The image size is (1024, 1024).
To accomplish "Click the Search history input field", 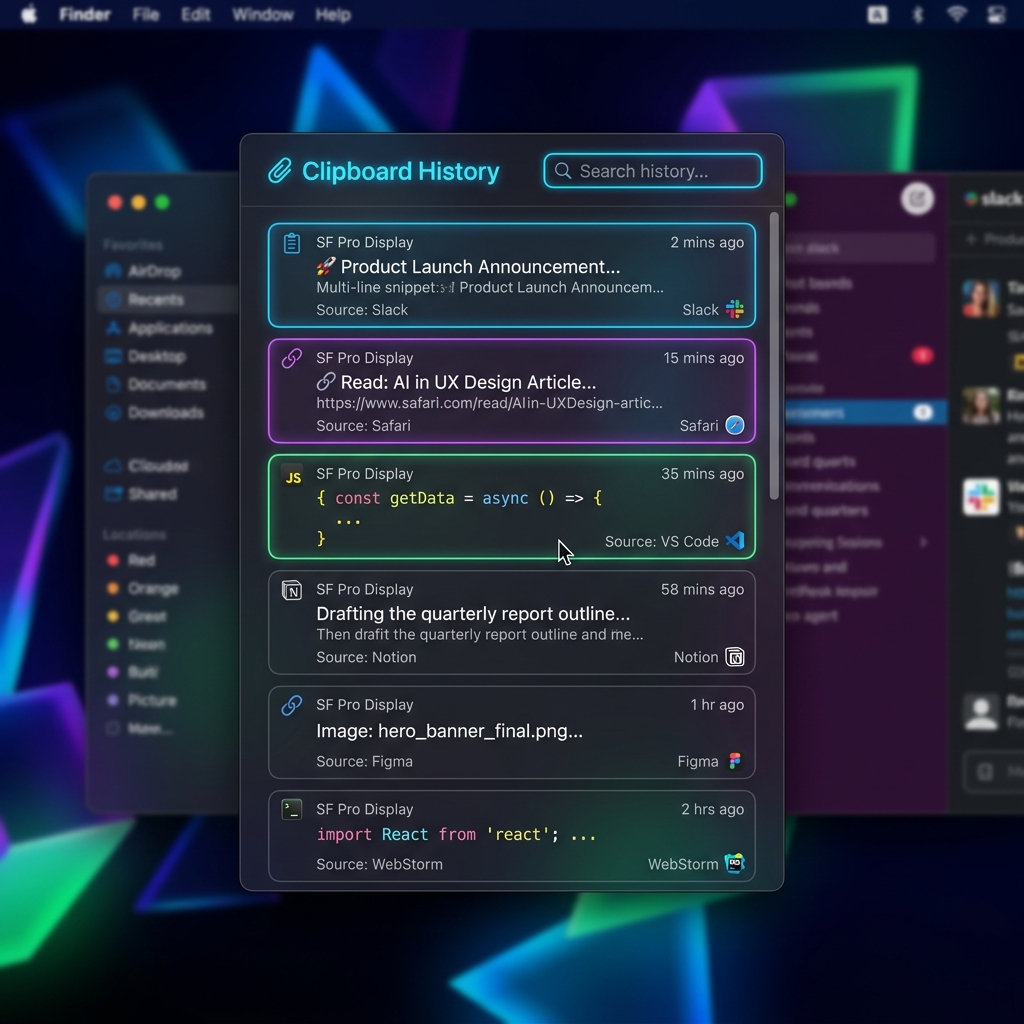I will pyautogui.click(x=652, y=171).
